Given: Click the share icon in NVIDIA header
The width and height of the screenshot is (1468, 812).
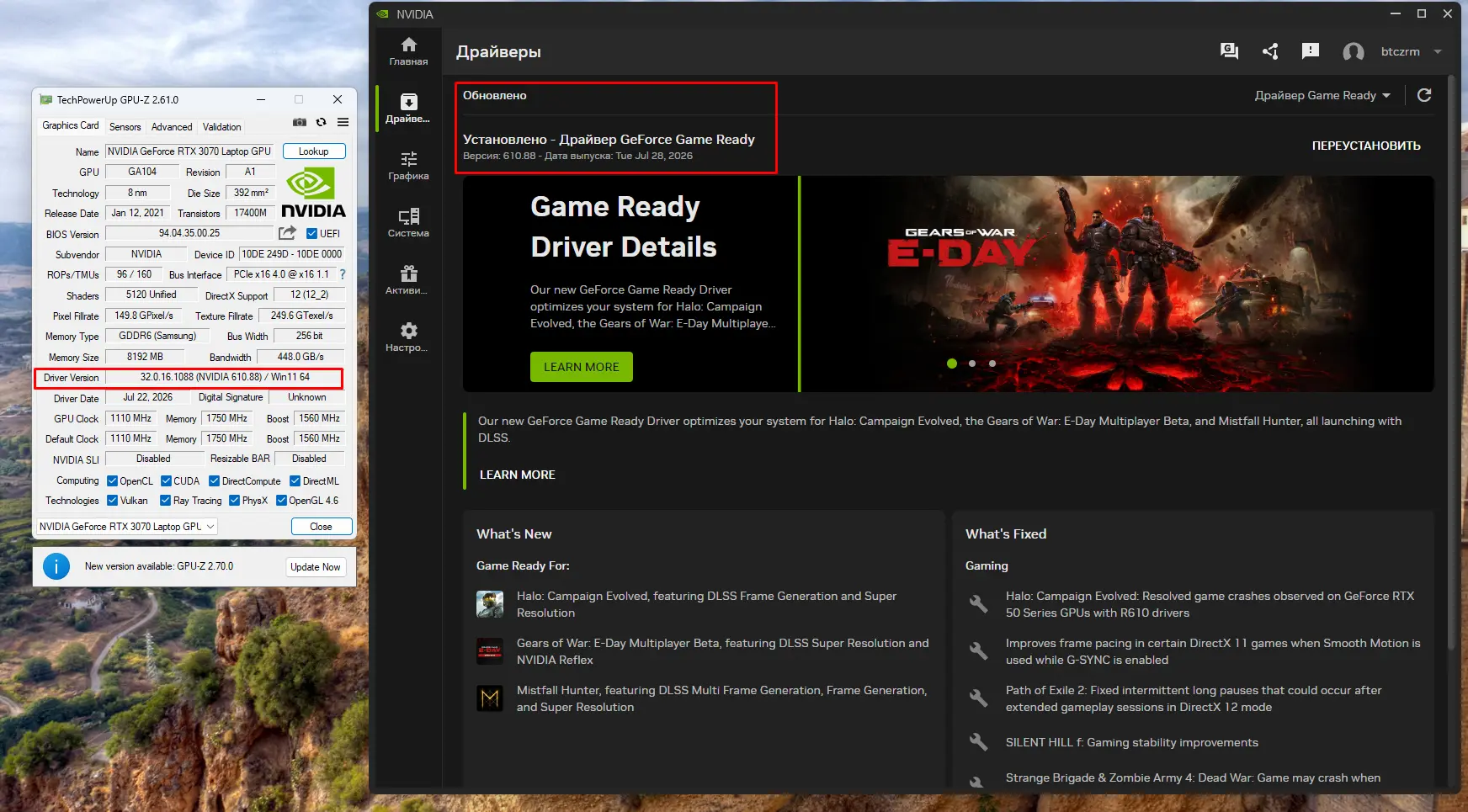Looking at the screenshot, I should click(x=1270, y=51).
